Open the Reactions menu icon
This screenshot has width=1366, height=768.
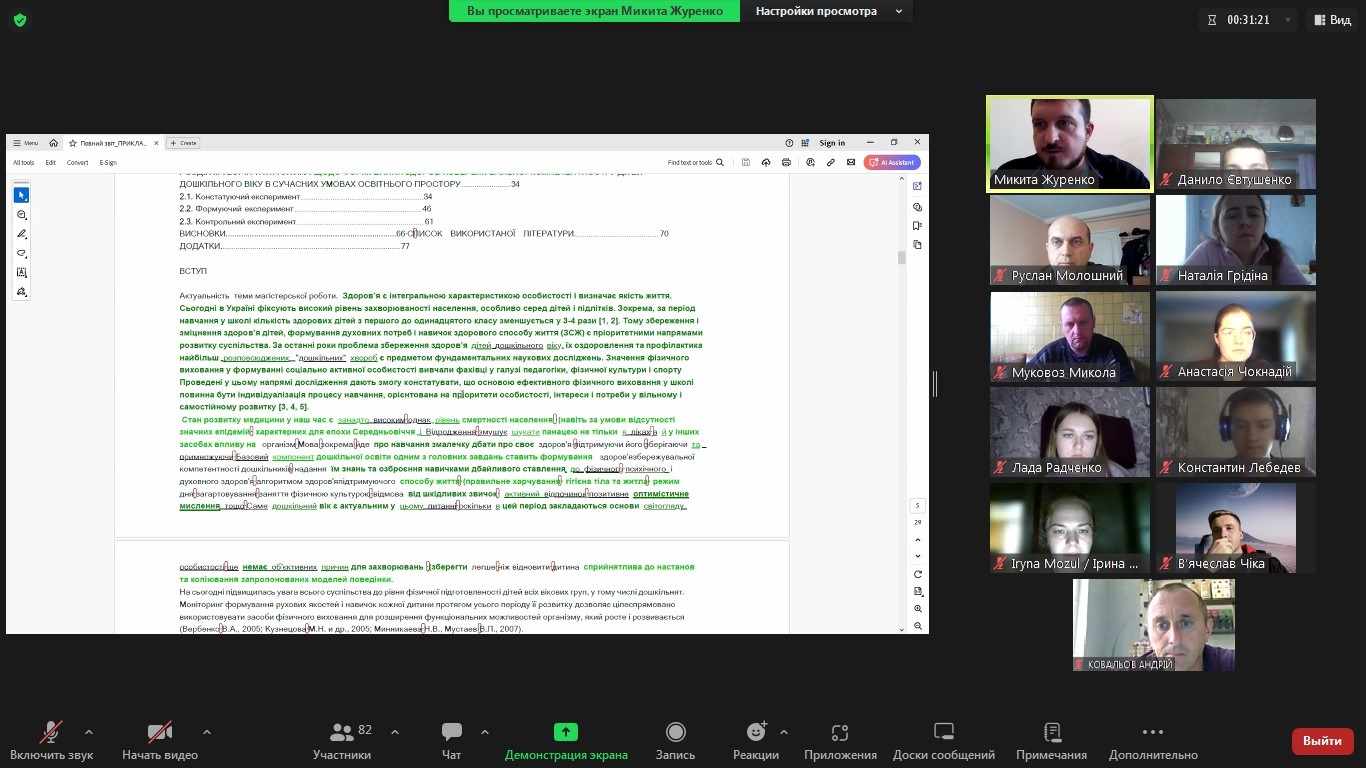coord(755,733)
